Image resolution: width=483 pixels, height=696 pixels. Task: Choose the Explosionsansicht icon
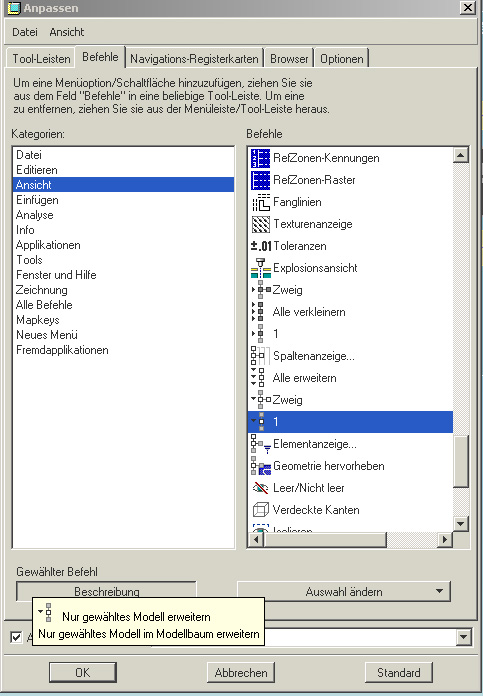point(261,268)
